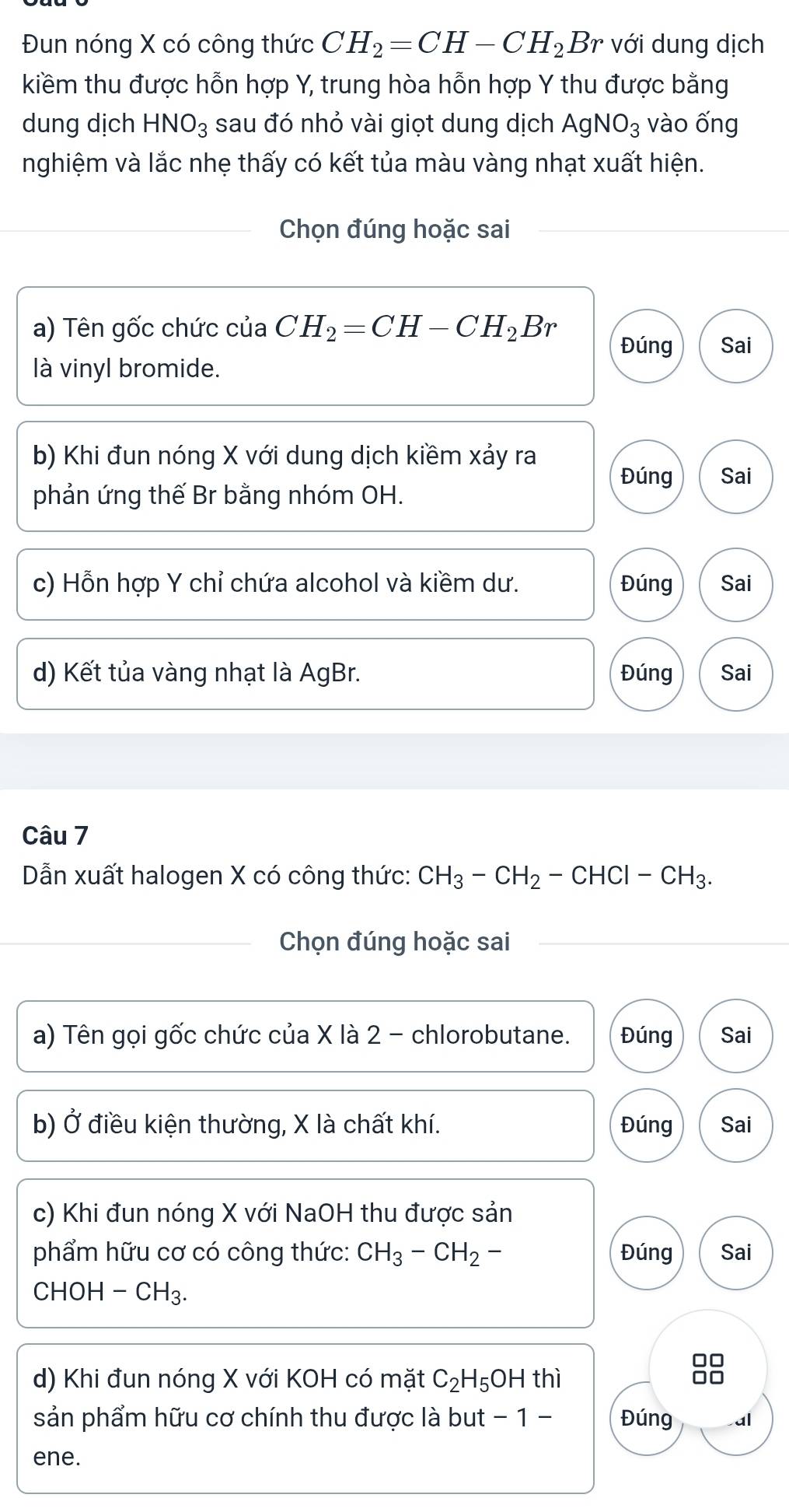Select Đúng for 'Hỗn hợp Y chỉ chứa alcohol'
Viewport: 789px width, 1512px height.
tap(647, 584)
